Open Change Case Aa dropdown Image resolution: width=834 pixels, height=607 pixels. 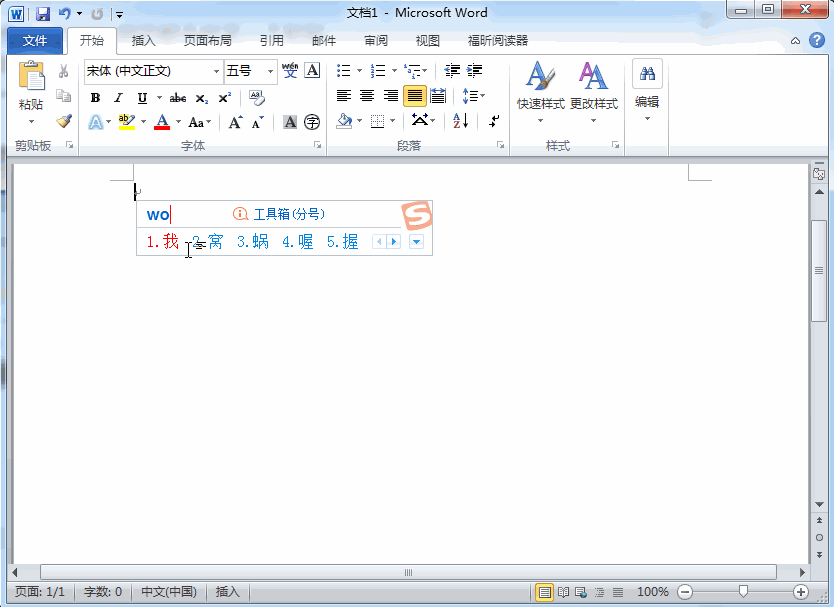click(x=199, y=122)
